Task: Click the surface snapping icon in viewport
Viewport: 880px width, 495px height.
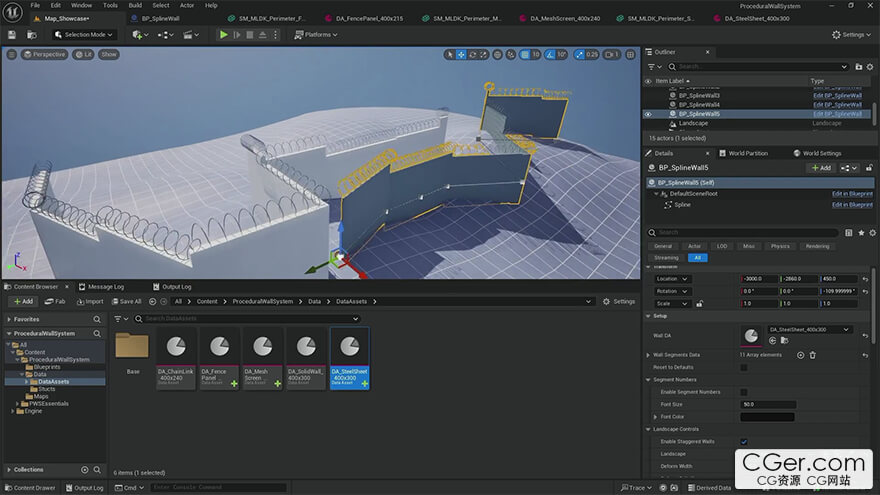Action: [511, 54]
